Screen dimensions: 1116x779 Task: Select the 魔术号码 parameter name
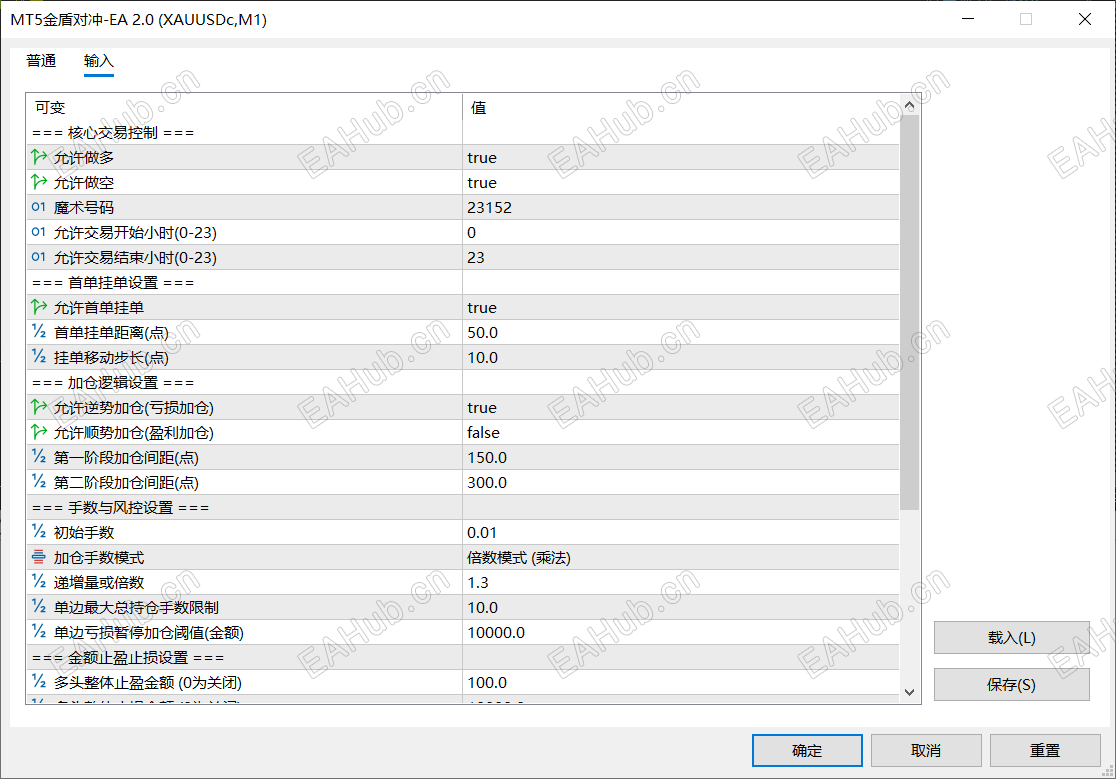(84, 208)
